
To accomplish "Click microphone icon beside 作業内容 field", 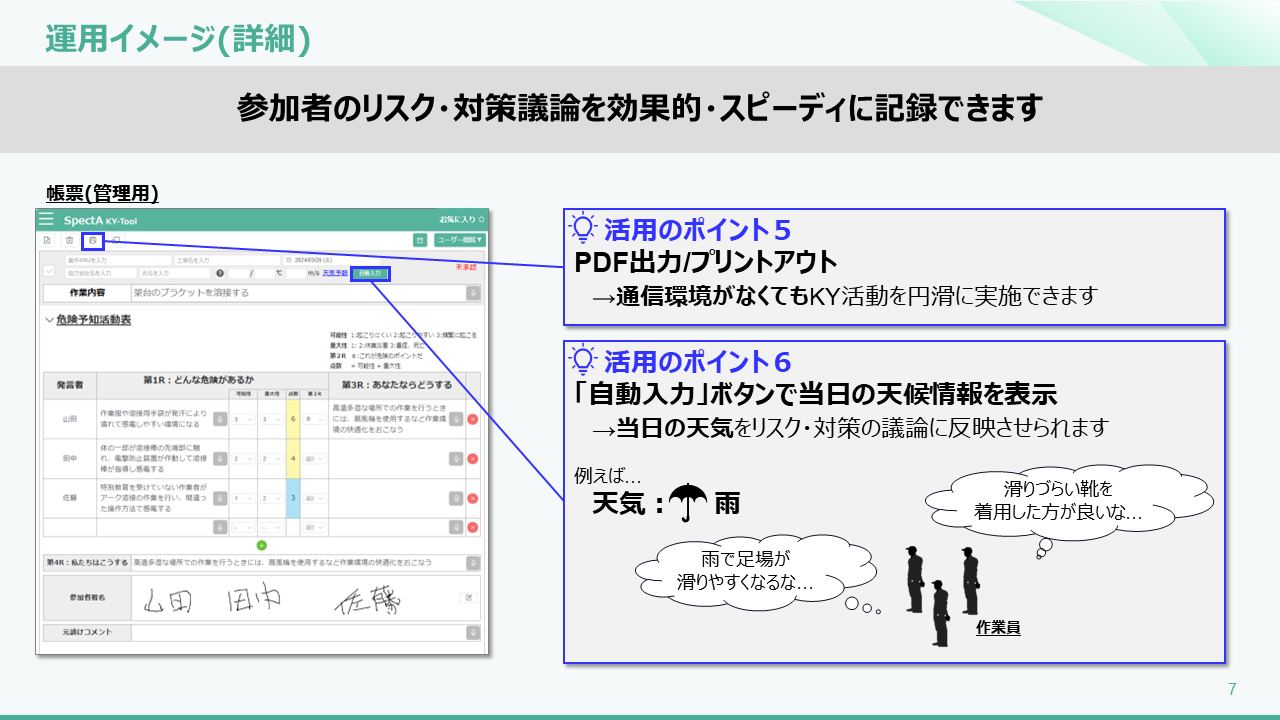I will (x=473, y=293).
